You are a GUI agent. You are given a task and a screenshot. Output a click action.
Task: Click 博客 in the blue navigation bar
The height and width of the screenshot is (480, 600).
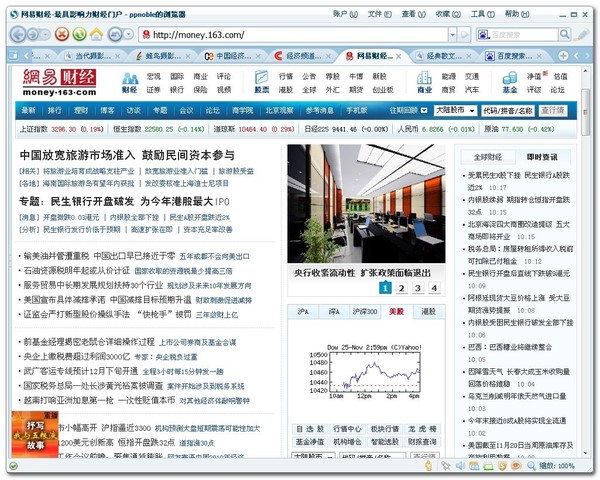[x=107, y=111]
